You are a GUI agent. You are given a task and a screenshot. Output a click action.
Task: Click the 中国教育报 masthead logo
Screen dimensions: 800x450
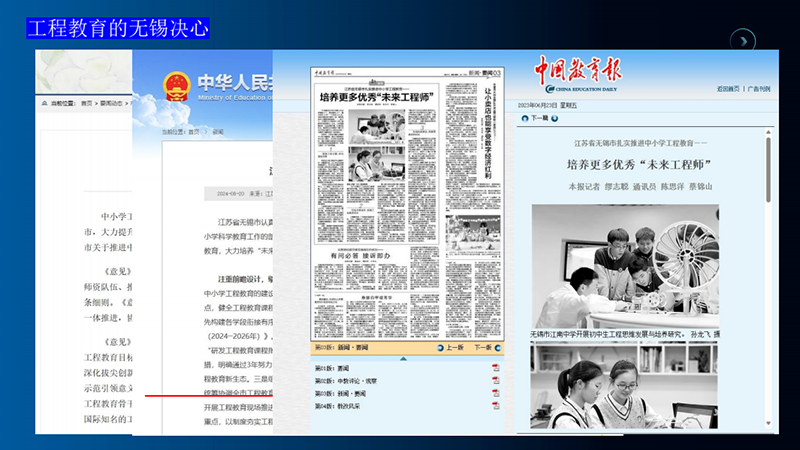(x=578, y=74)
